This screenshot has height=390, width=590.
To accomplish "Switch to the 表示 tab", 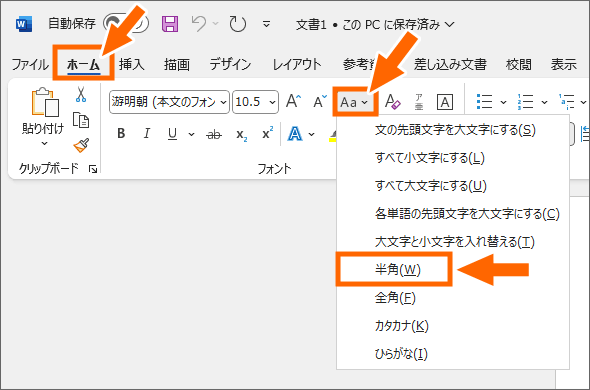I will (564, 64).
